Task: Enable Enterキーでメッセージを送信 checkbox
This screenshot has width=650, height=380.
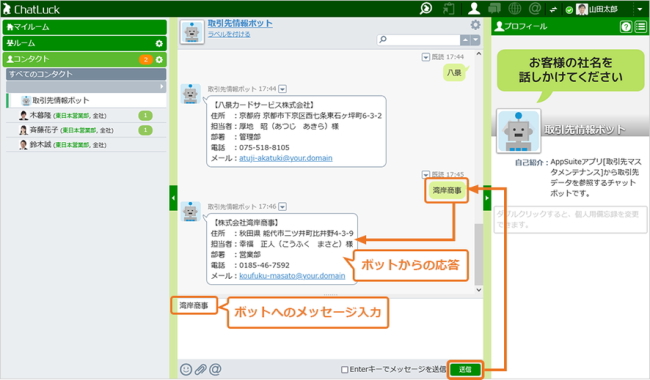Action: pos(344,369)
